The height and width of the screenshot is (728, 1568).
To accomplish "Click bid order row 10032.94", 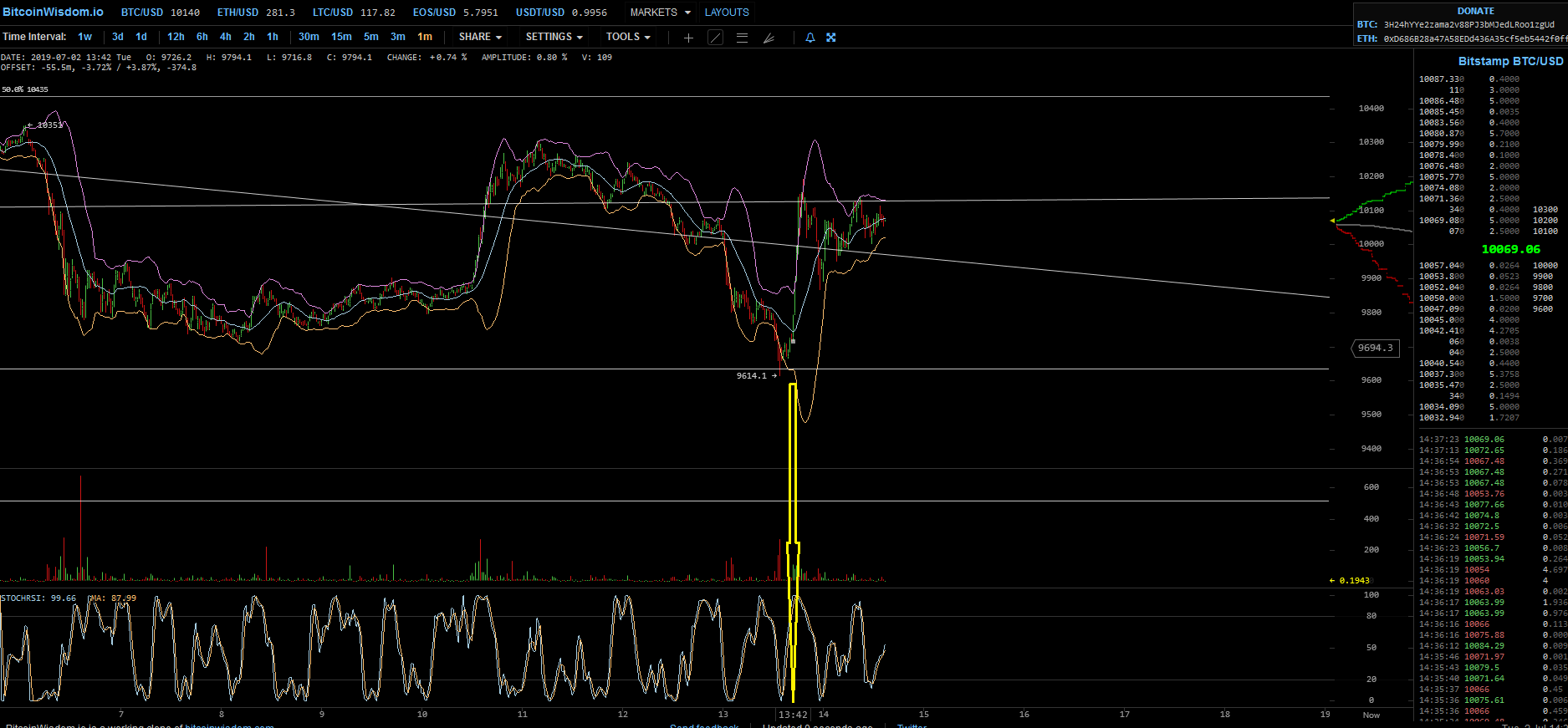I will (1469, 418).
